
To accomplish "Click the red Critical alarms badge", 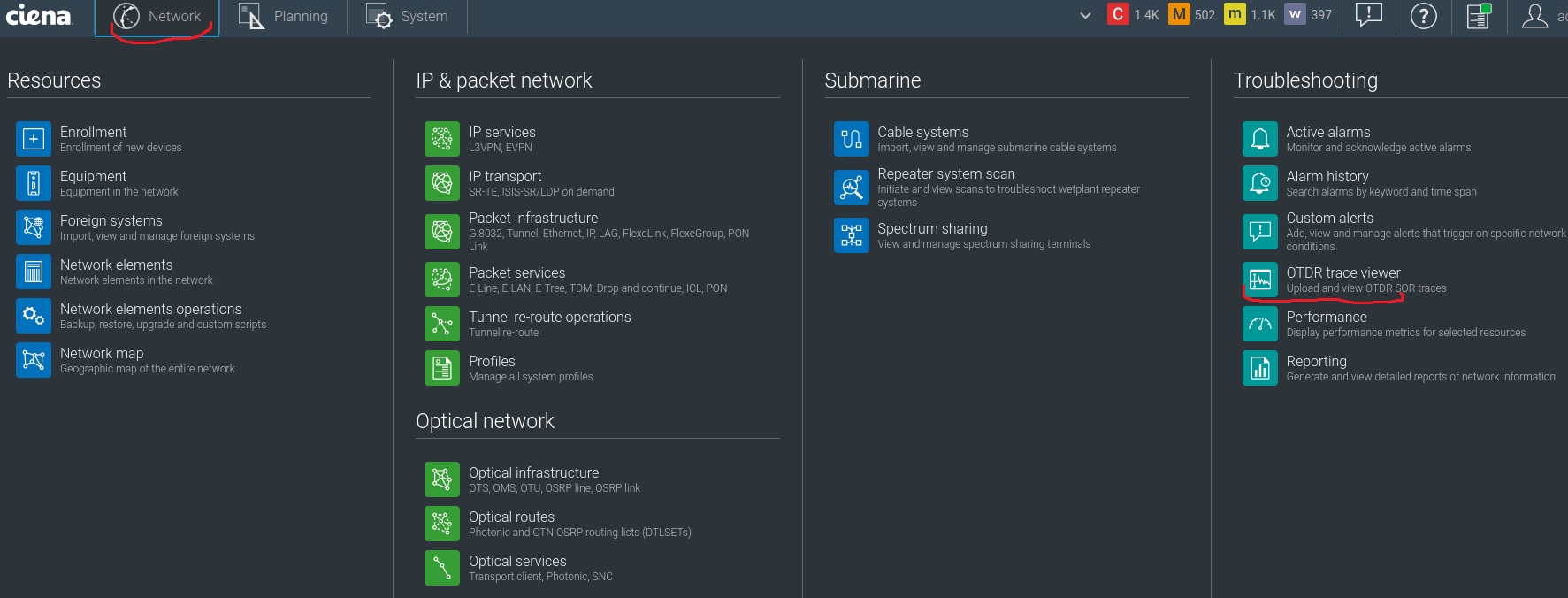I will click(1118, 14).
